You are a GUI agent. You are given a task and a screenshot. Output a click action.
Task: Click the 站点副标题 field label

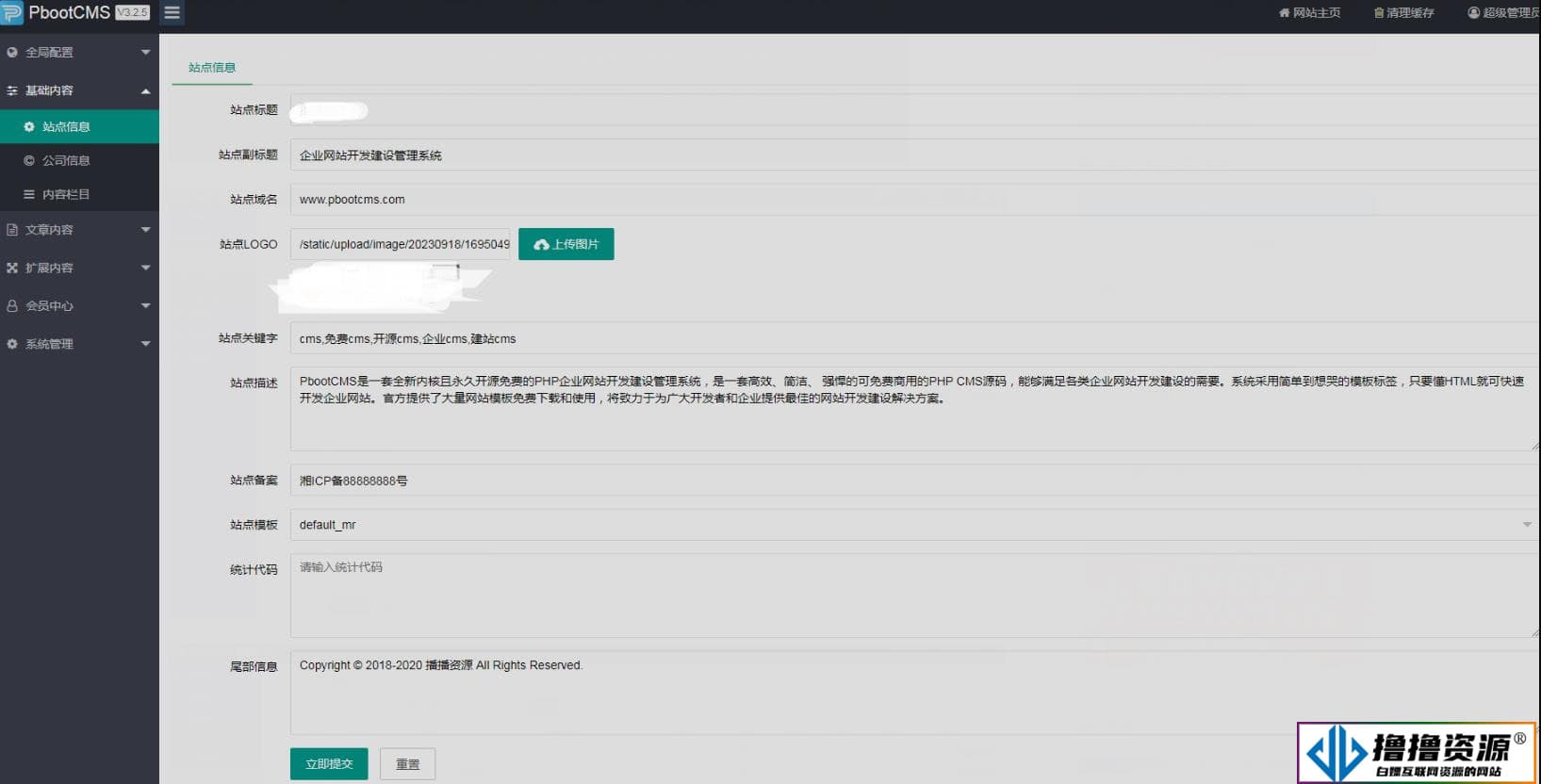[248, 155]
